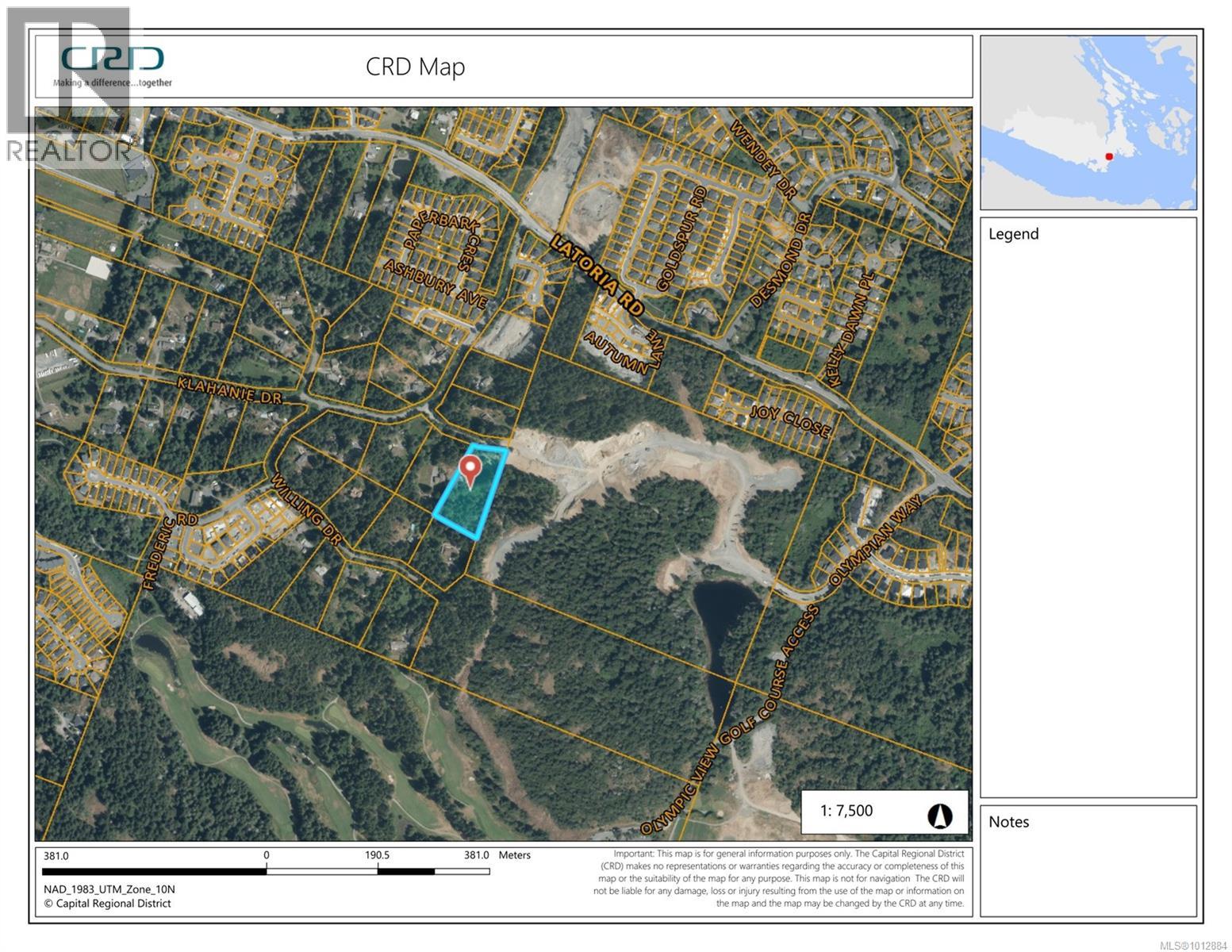Select the red dot on overview map

click(x=1109, y=156)
